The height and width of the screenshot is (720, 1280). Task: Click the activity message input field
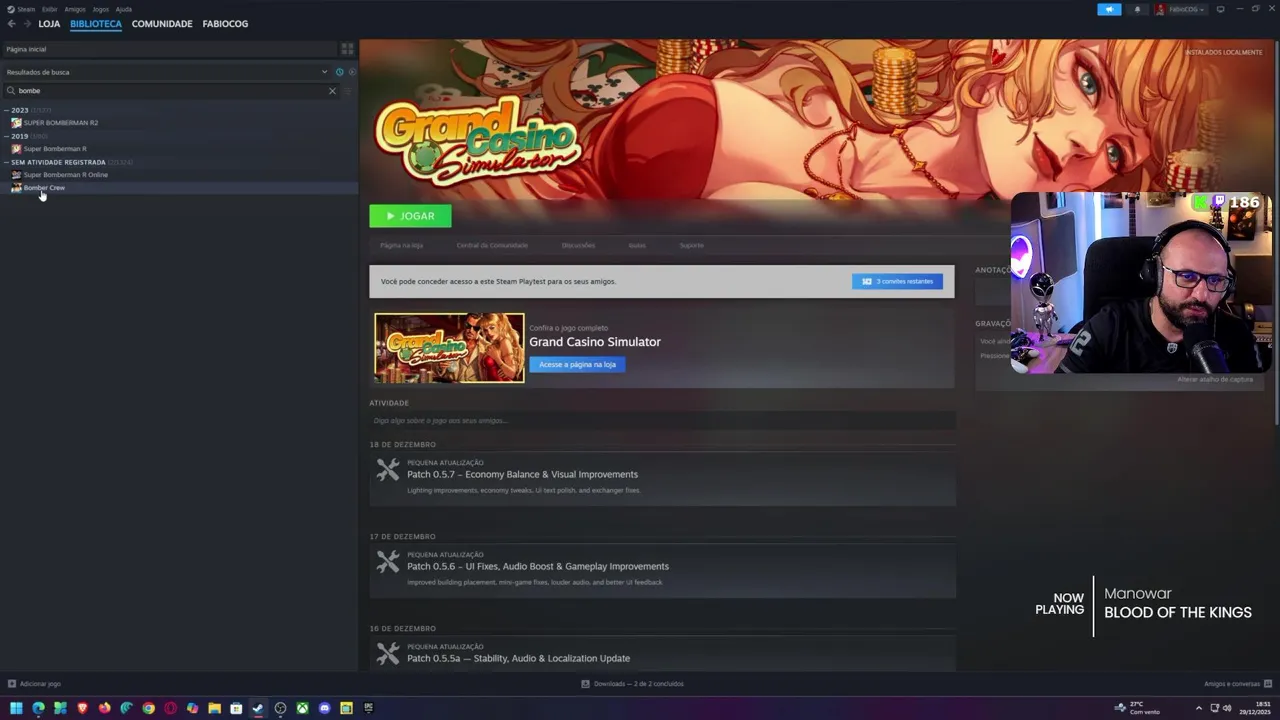pos(662,421)
